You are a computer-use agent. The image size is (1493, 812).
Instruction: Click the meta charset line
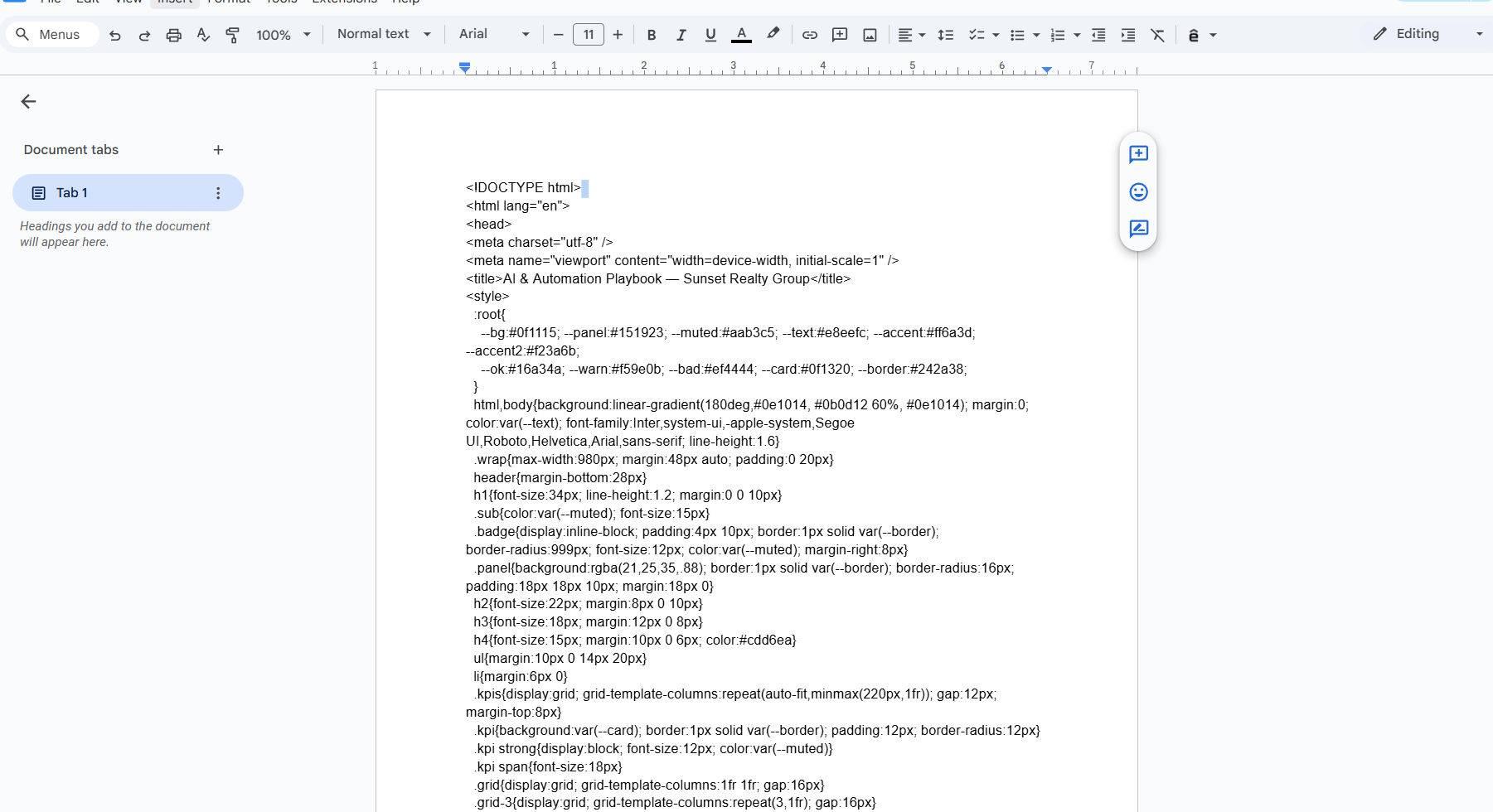(x=539, y=243)
